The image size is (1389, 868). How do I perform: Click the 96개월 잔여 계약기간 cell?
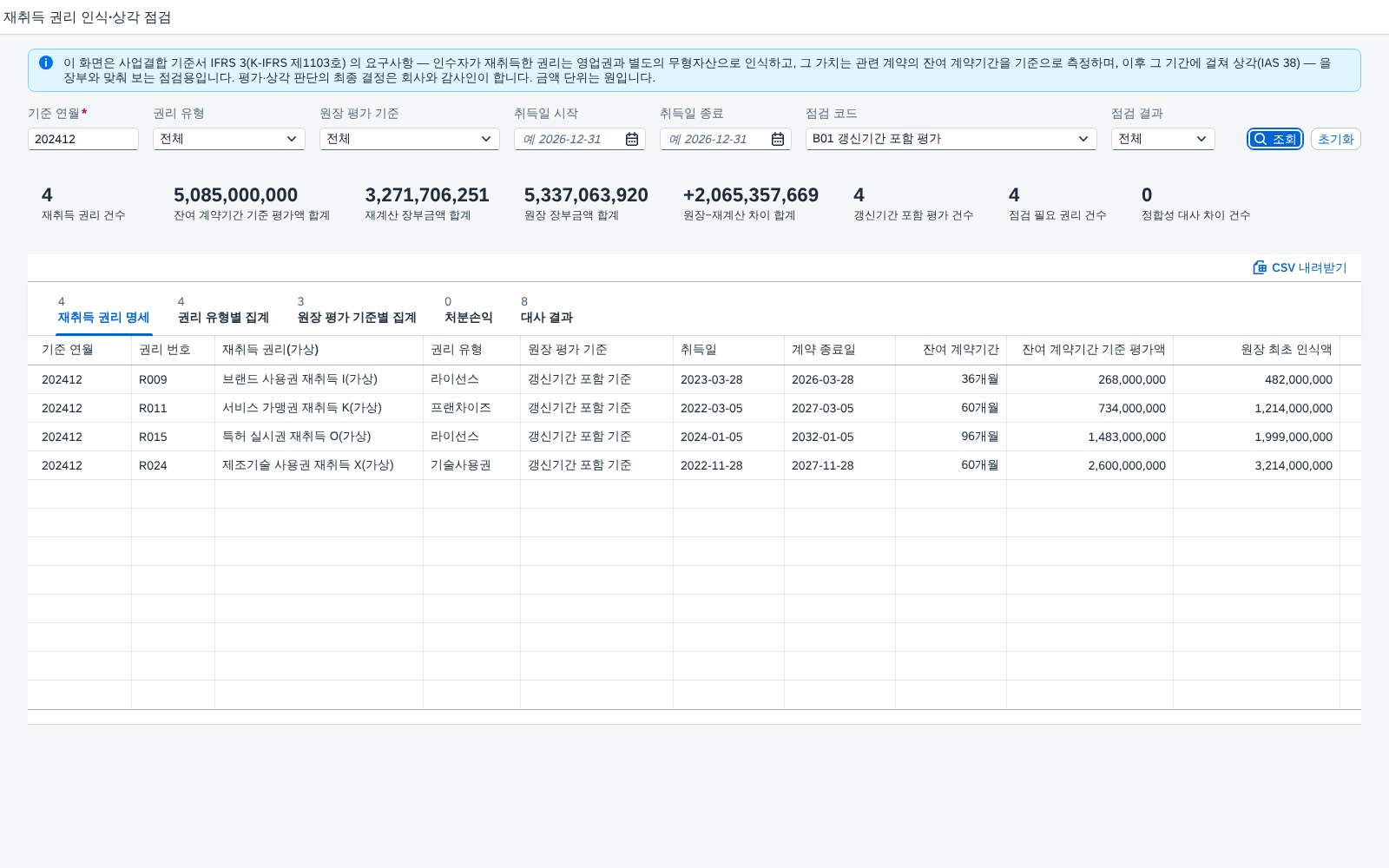pos(951,437)
